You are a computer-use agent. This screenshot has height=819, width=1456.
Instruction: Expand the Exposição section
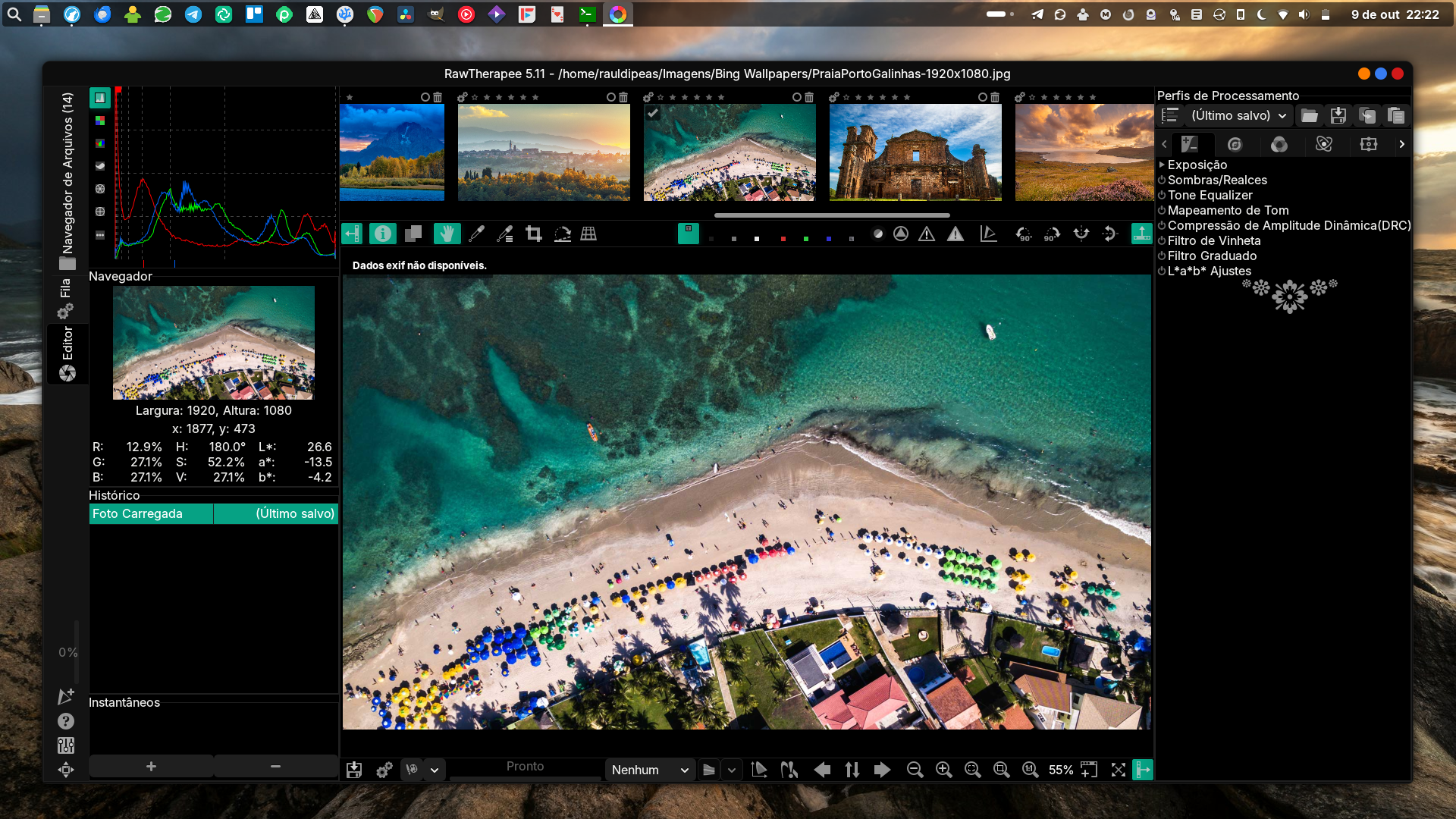1197,165
